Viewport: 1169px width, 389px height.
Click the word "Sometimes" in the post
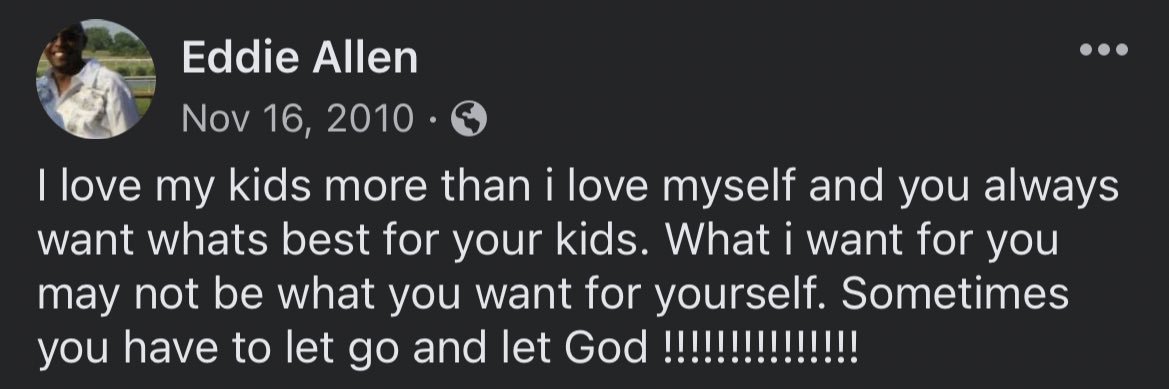point(955,294)
